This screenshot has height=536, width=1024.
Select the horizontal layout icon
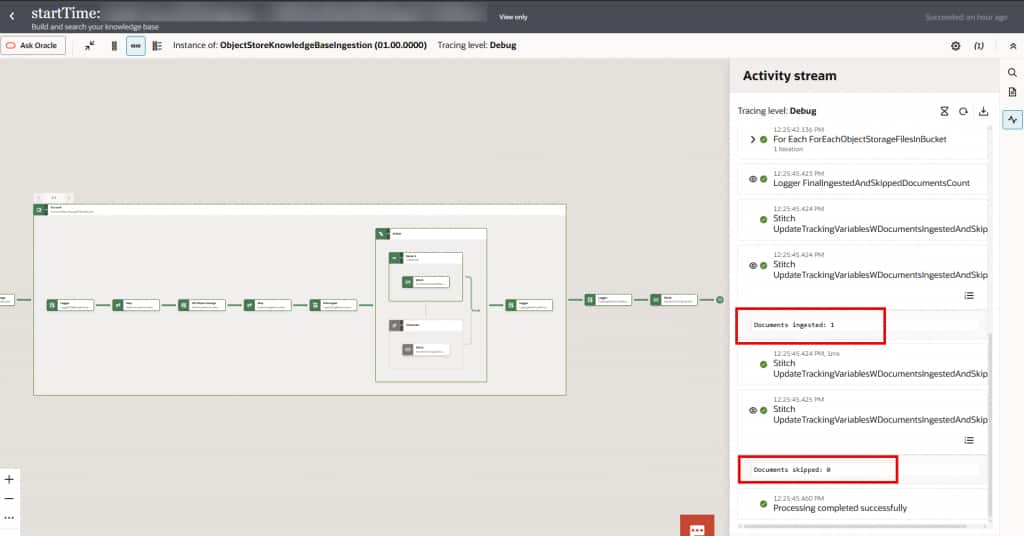[x=136, y=46]
